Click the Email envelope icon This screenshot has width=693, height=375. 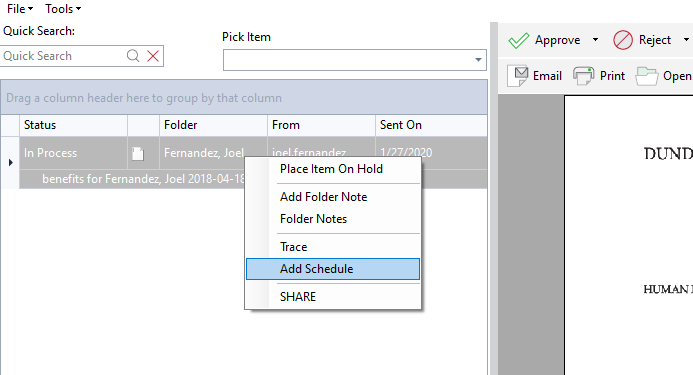coord(518,76)
